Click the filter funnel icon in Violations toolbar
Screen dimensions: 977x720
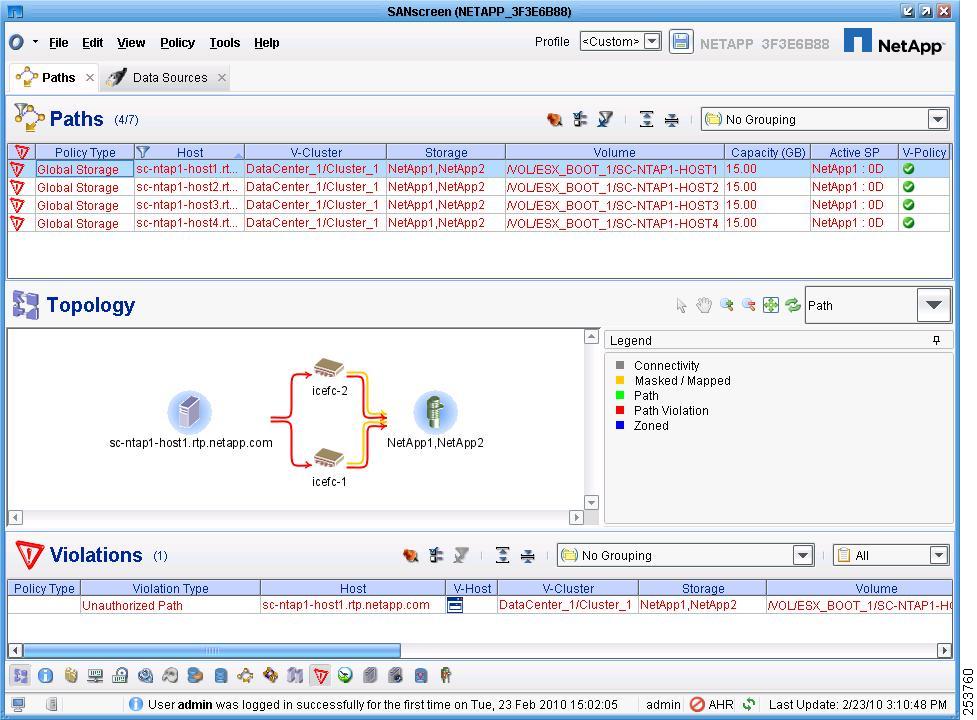(461, 555)
